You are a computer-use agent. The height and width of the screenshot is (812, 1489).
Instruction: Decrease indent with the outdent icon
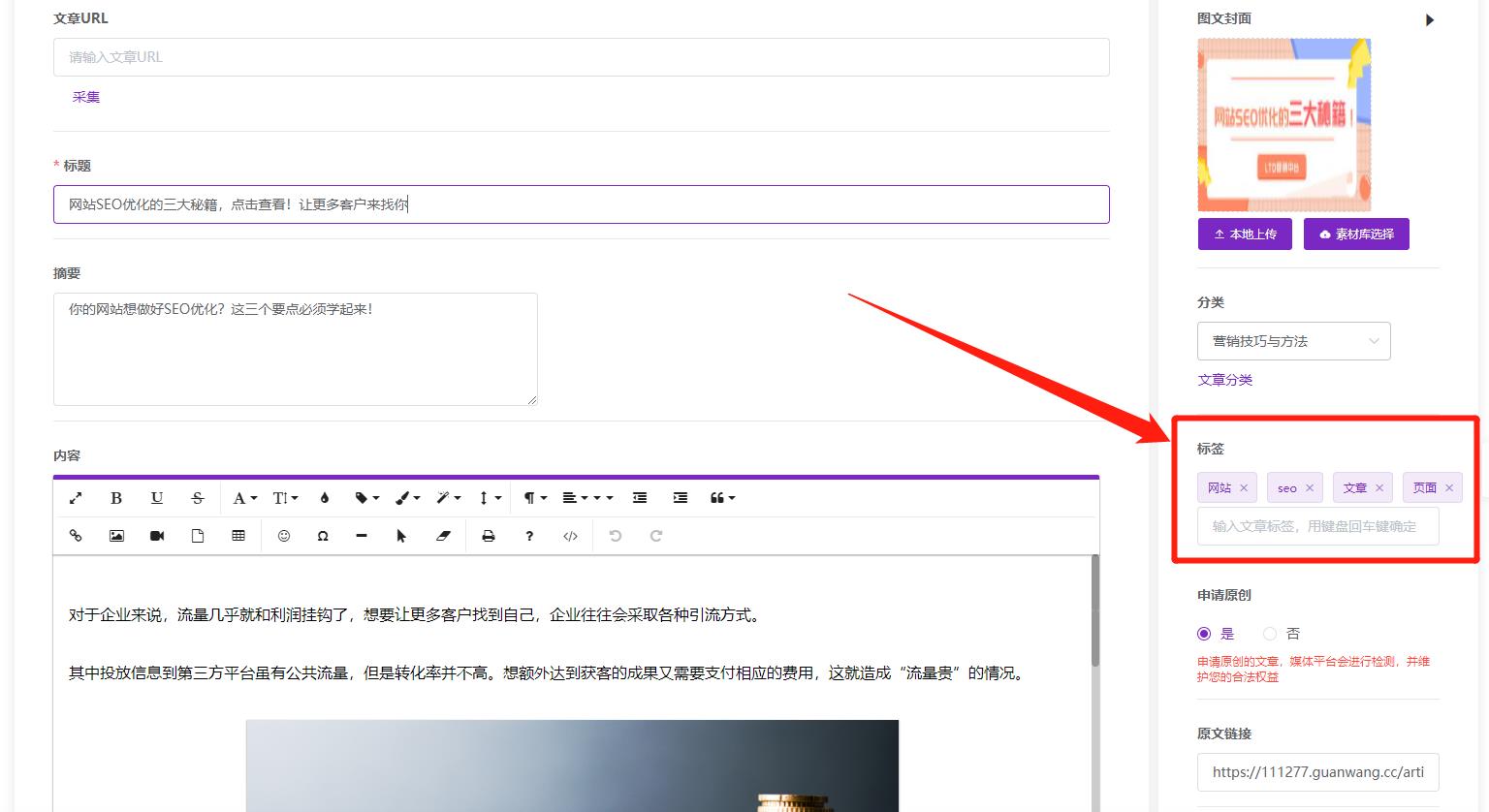tap(640, 498)
